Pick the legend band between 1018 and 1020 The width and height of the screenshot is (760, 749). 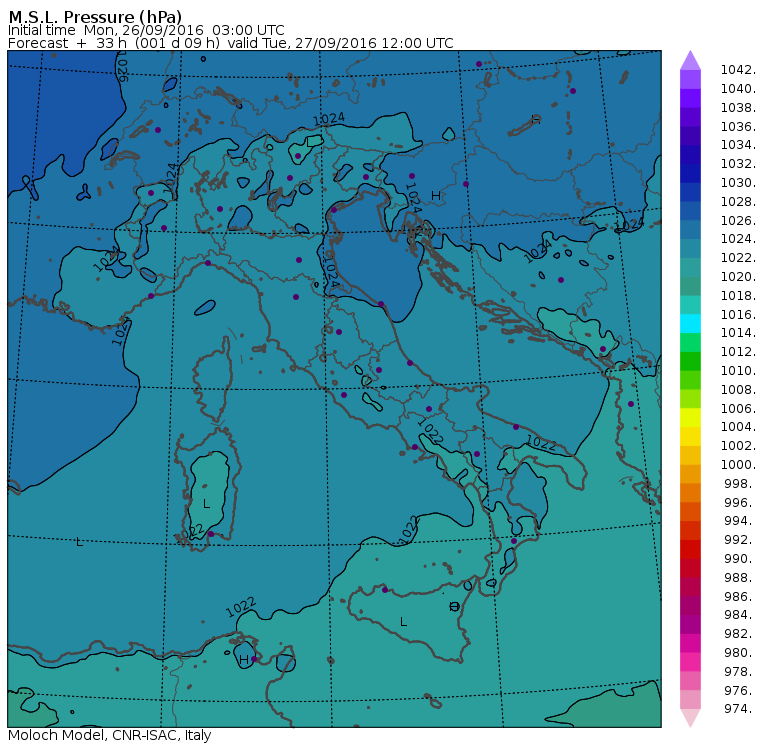(690, 287)
